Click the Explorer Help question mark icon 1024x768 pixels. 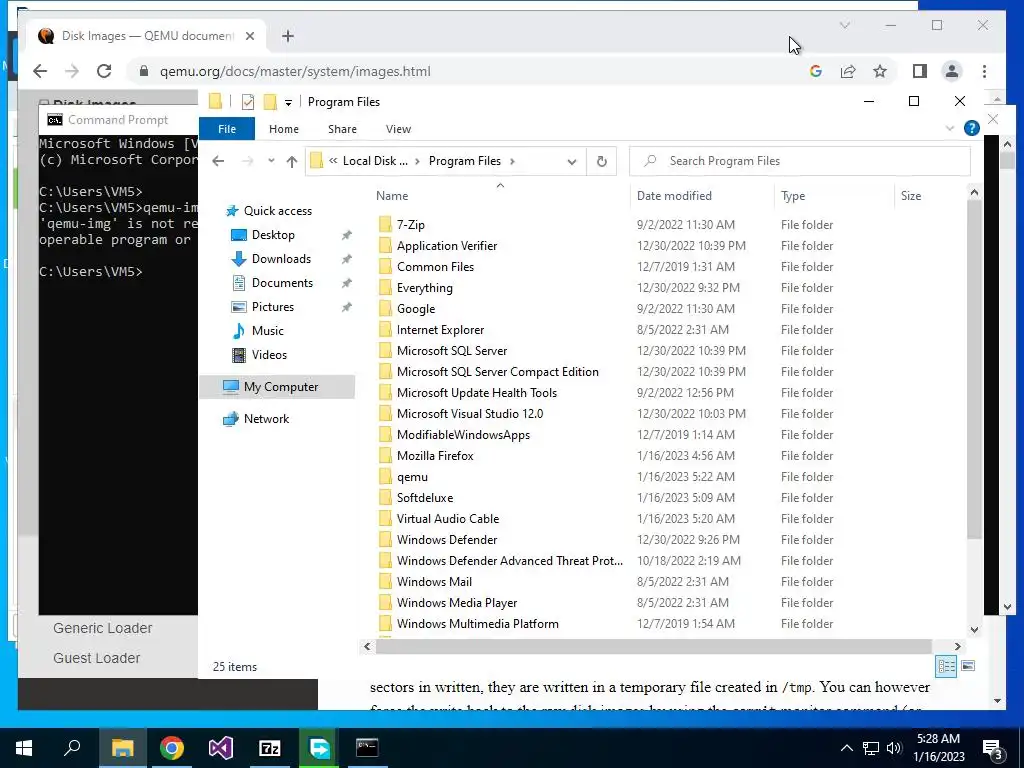[x=971, y=129]
